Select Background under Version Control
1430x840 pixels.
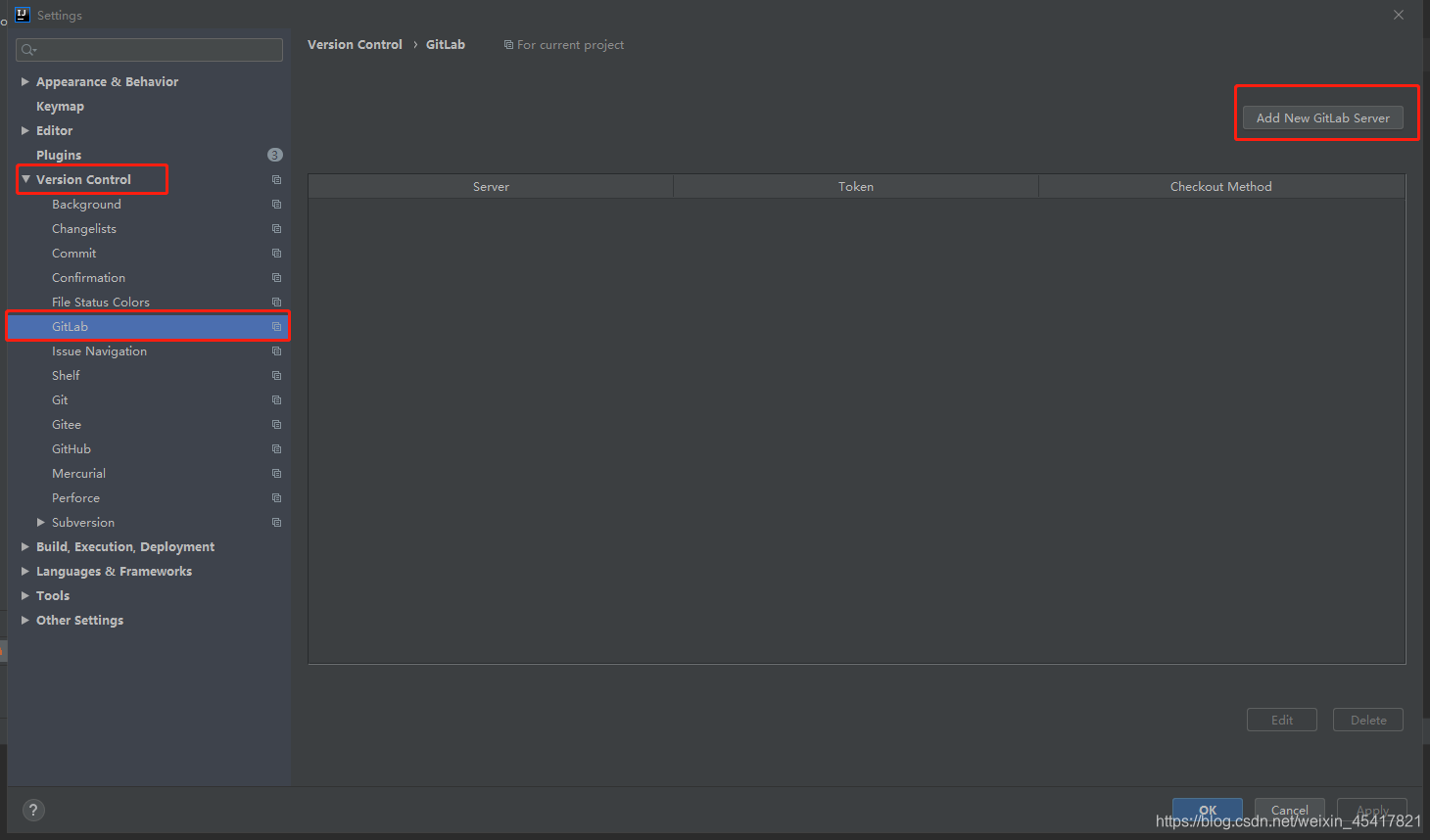pos(86,205)
